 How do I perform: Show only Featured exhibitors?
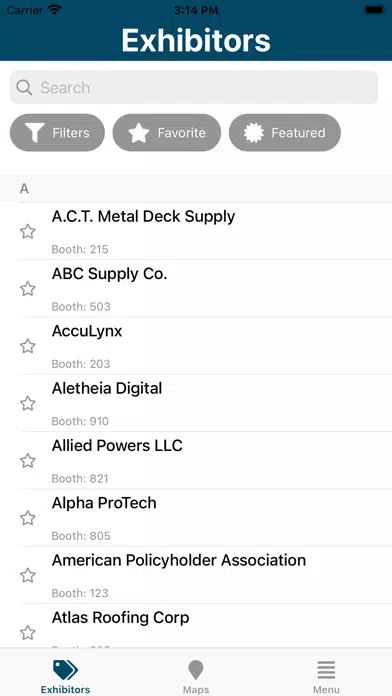[x=285, y=133]
